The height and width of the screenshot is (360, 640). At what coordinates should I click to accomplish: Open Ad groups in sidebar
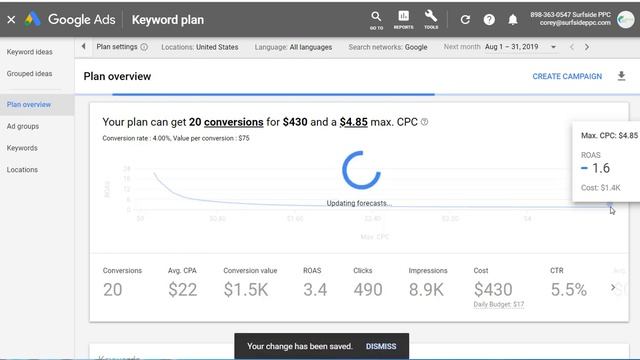coord(23,126)
